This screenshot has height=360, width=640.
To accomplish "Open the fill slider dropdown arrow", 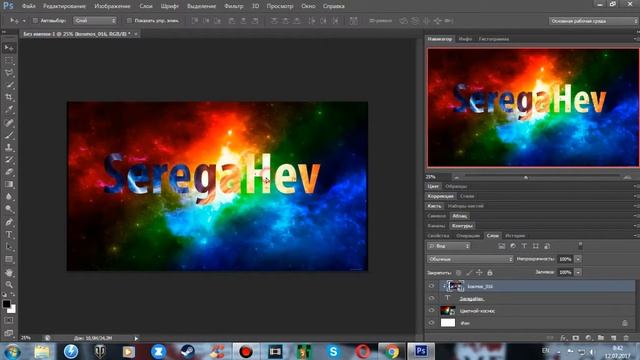I will [x=578, y=272].
